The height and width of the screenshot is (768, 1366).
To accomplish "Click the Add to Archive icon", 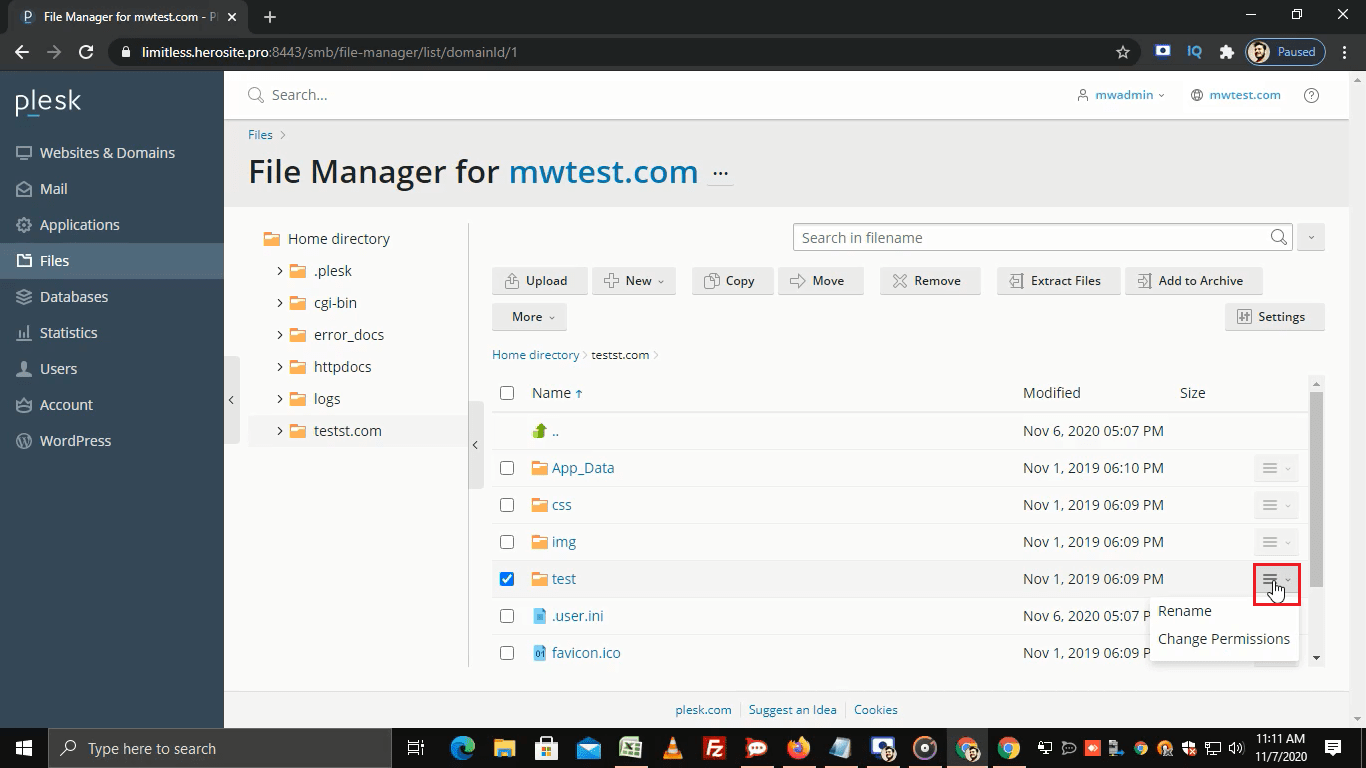I will [1193, 281].
